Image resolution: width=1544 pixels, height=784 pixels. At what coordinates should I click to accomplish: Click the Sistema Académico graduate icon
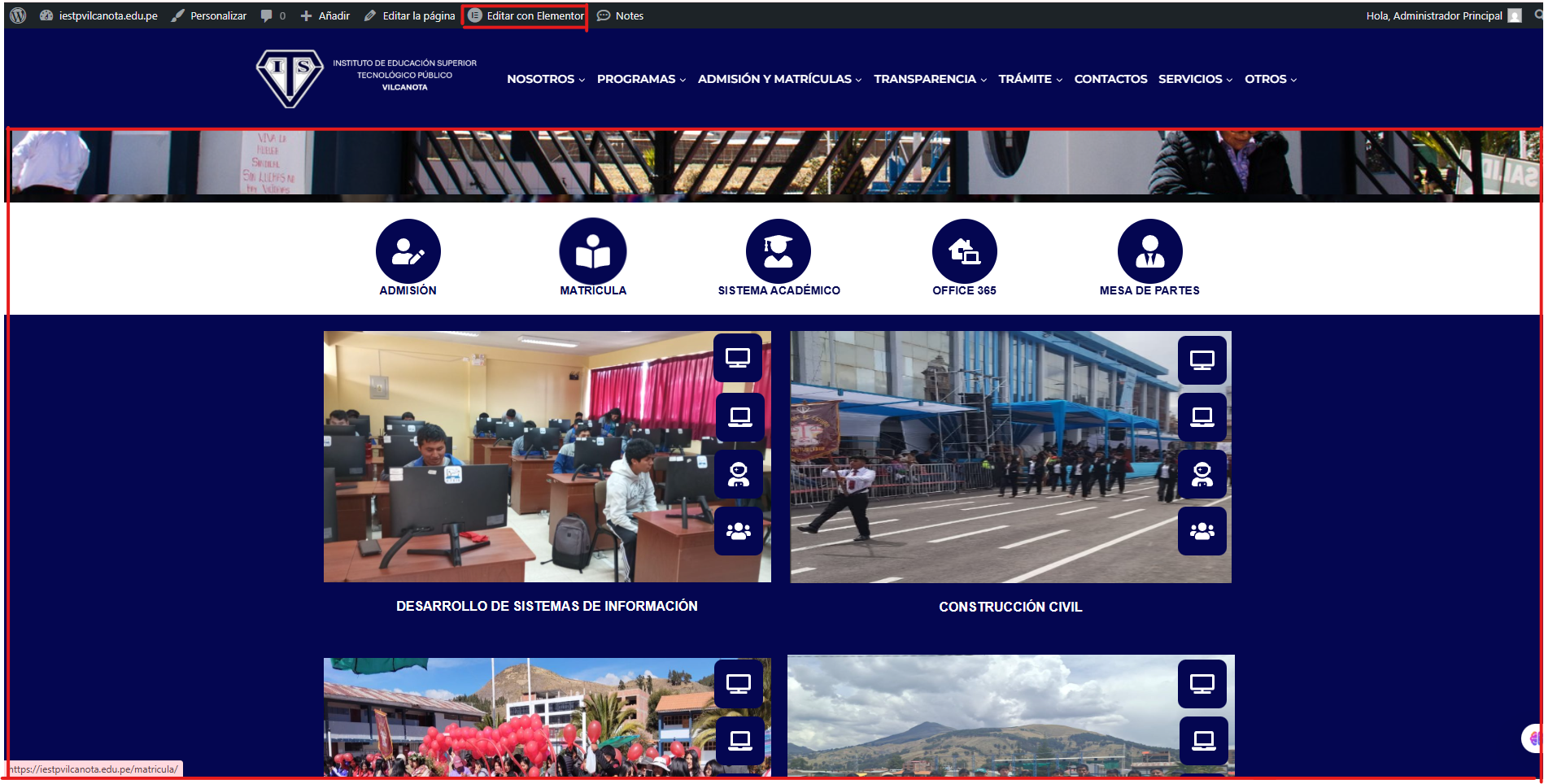click(x=779, y=252)
